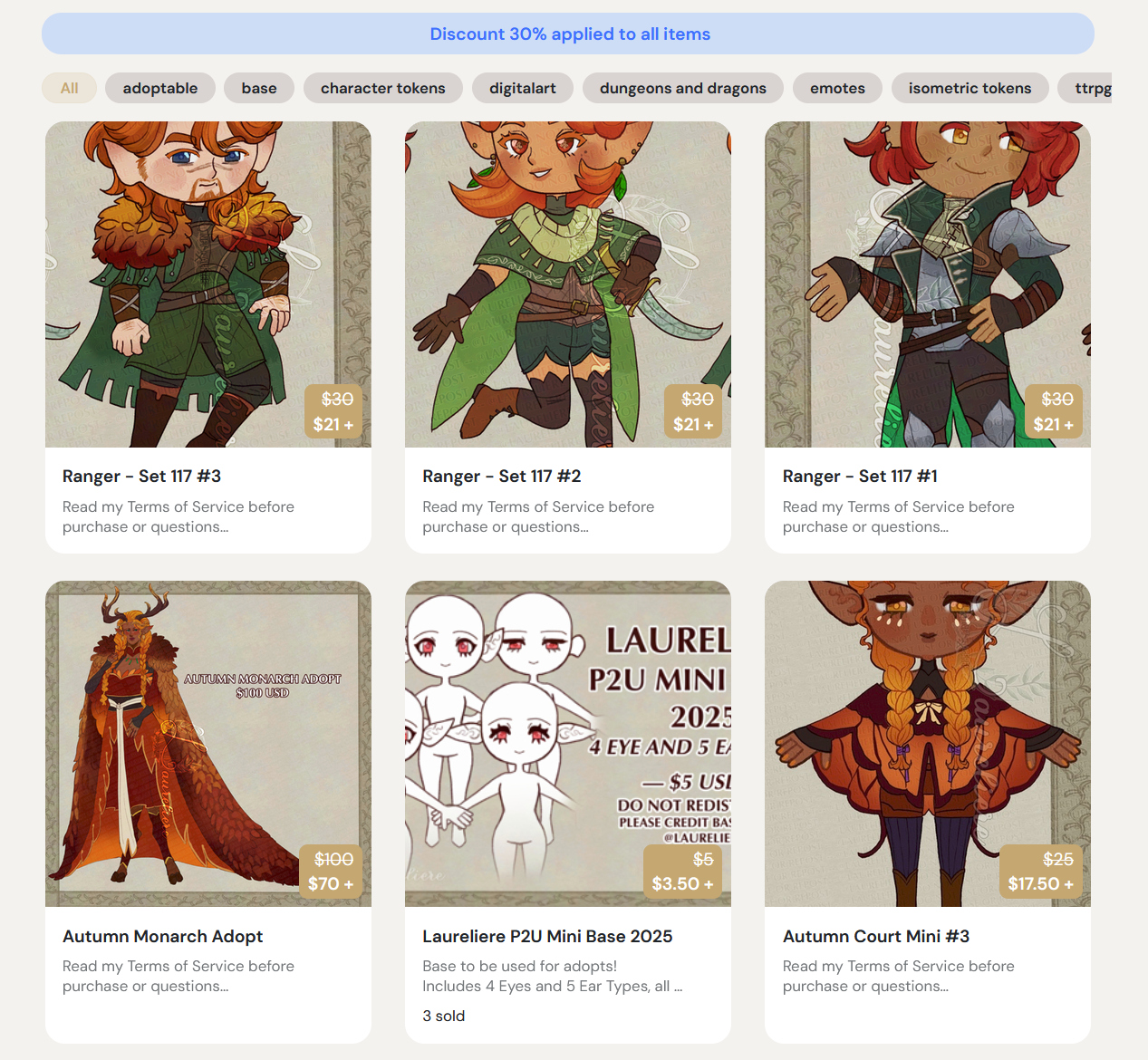
Task: Filter by 'character tokens' tag
Action: 382,88
